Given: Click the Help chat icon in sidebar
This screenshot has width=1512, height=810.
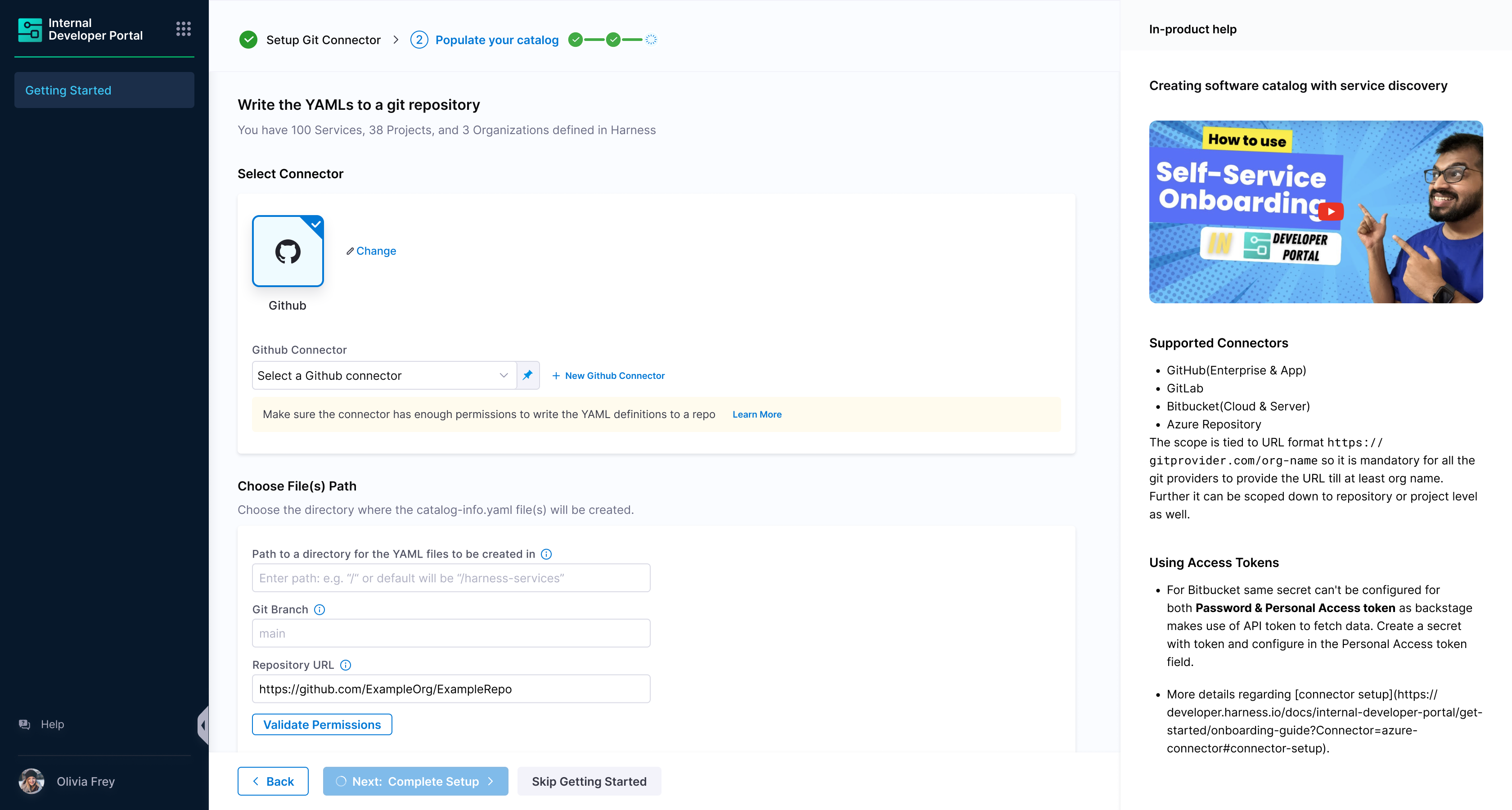Looking at the screenshot, I should [25, 724].
